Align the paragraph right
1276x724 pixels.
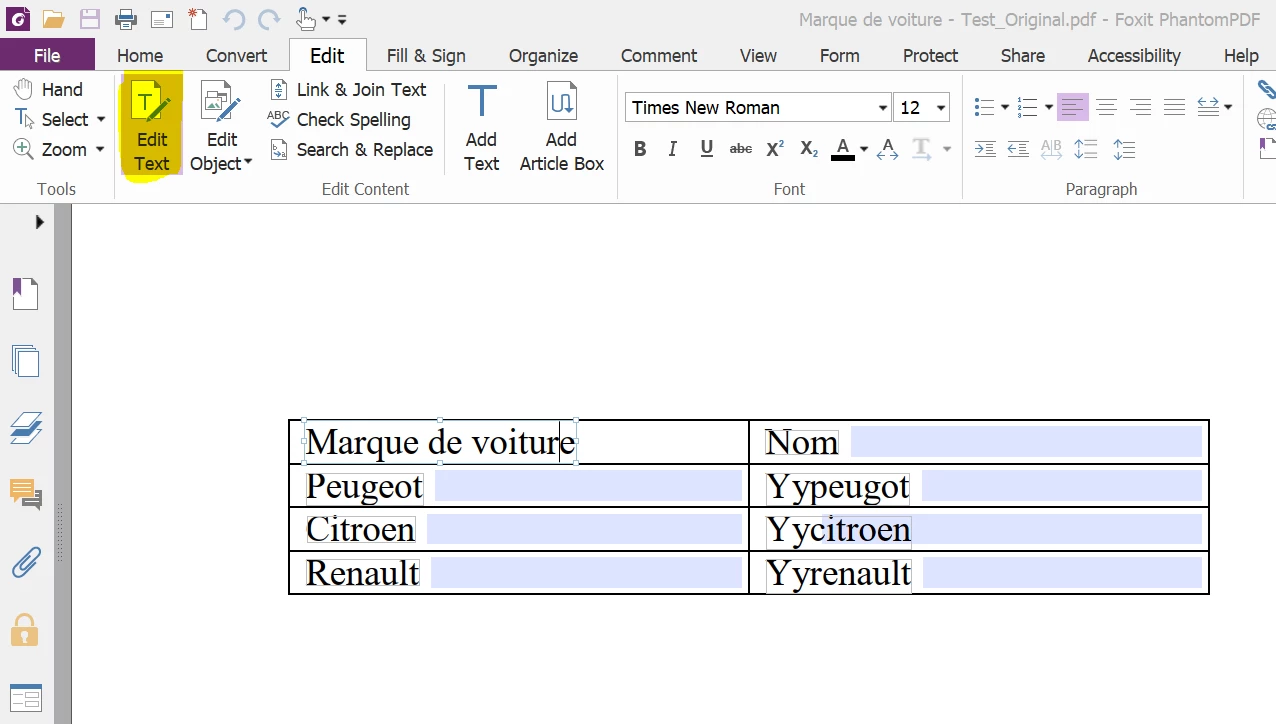tap(1140, 107)
